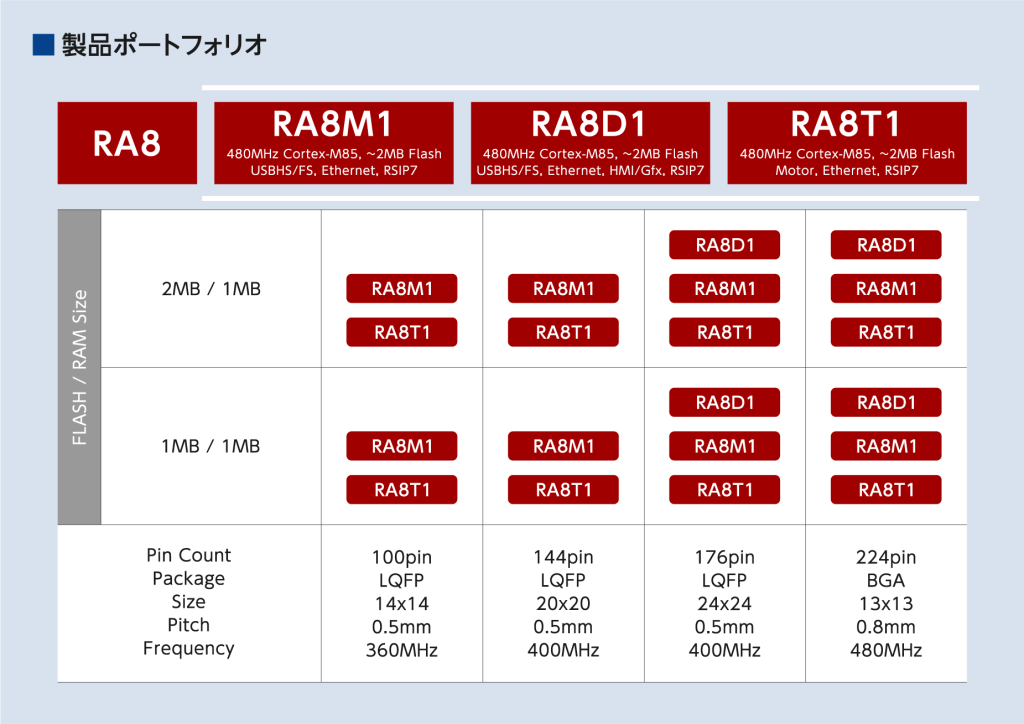Click '0.5mm' pitch under 176pin column
Viewport: 1024px width, 724px height.
click(724, 627)
